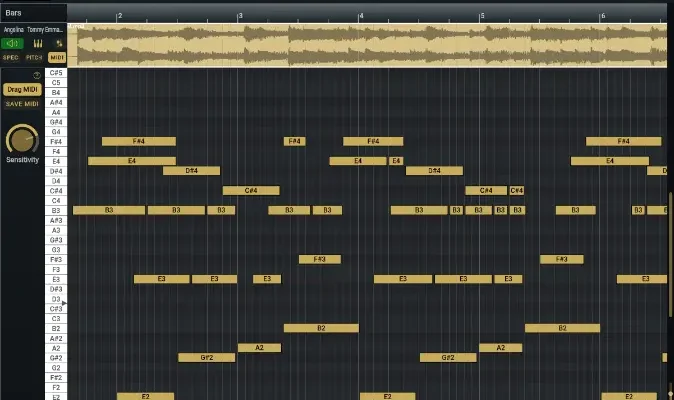Click the small arrow marker beside D3
Screen dimensions: 674x400
point(65,302)
